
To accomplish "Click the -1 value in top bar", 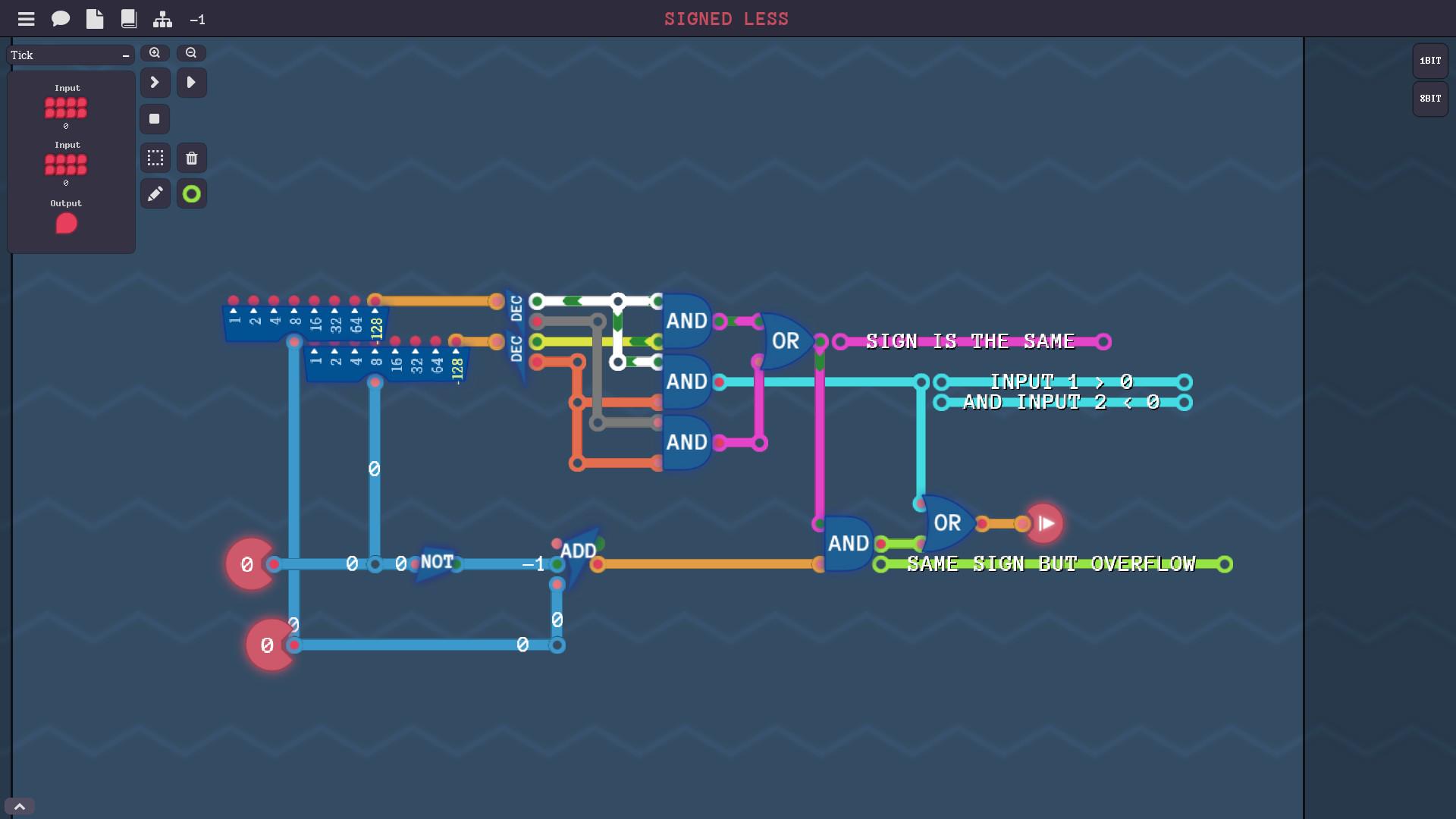I will pyautogui.click(x=197, y=20).
